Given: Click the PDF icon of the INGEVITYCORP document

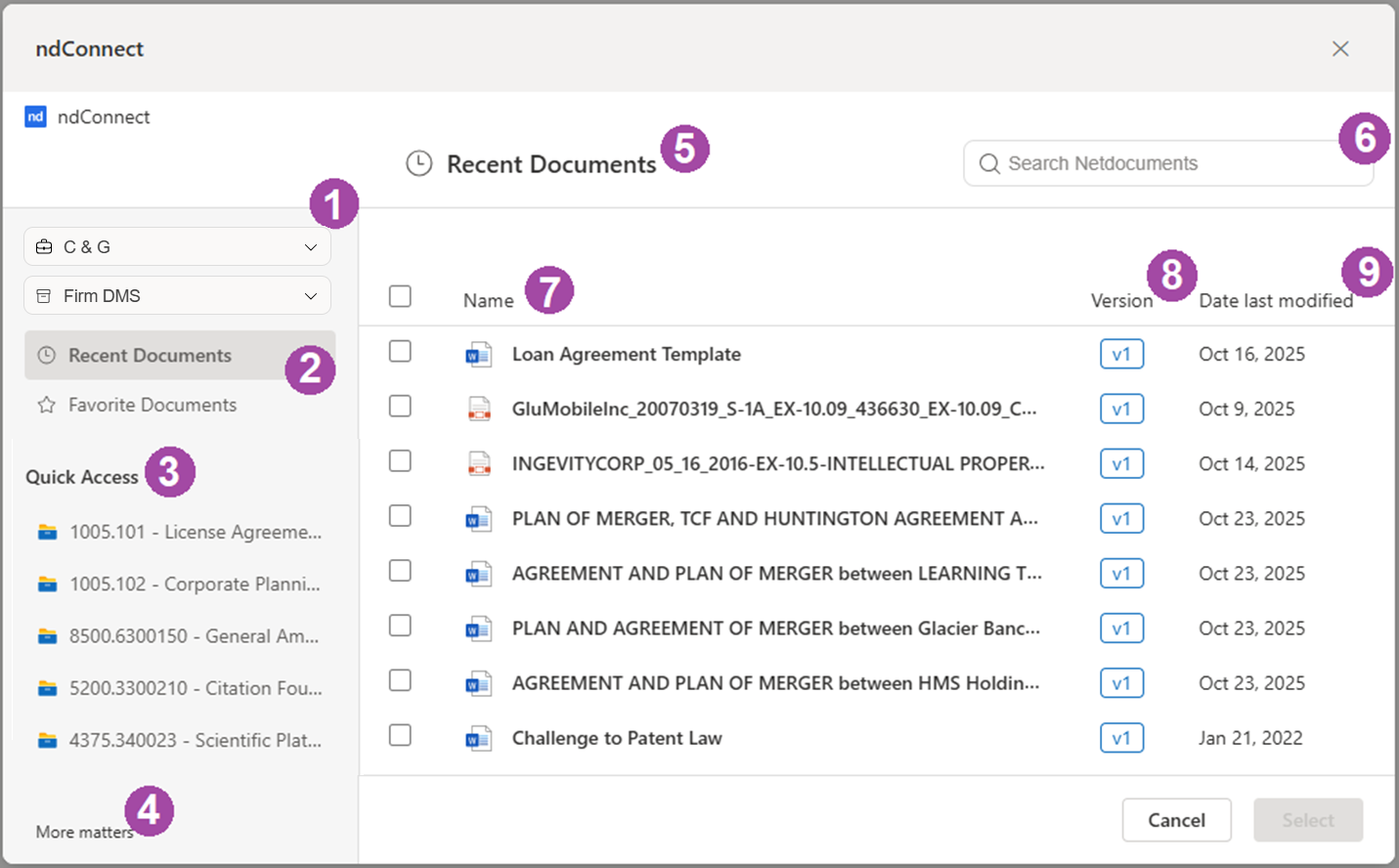Looking at the screenshot, I should point(479,464).
